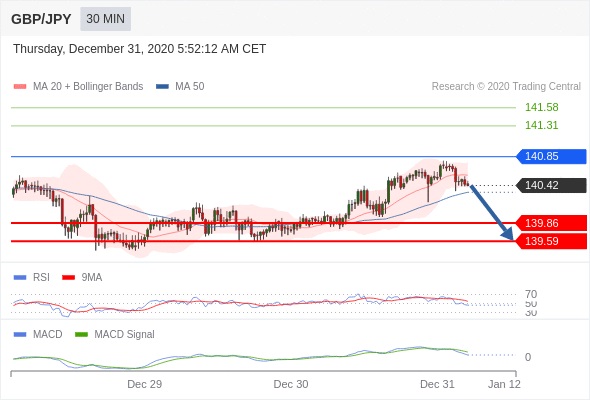Click the 140.42 current price tag
590x400 pixels.
click(551, 185)
